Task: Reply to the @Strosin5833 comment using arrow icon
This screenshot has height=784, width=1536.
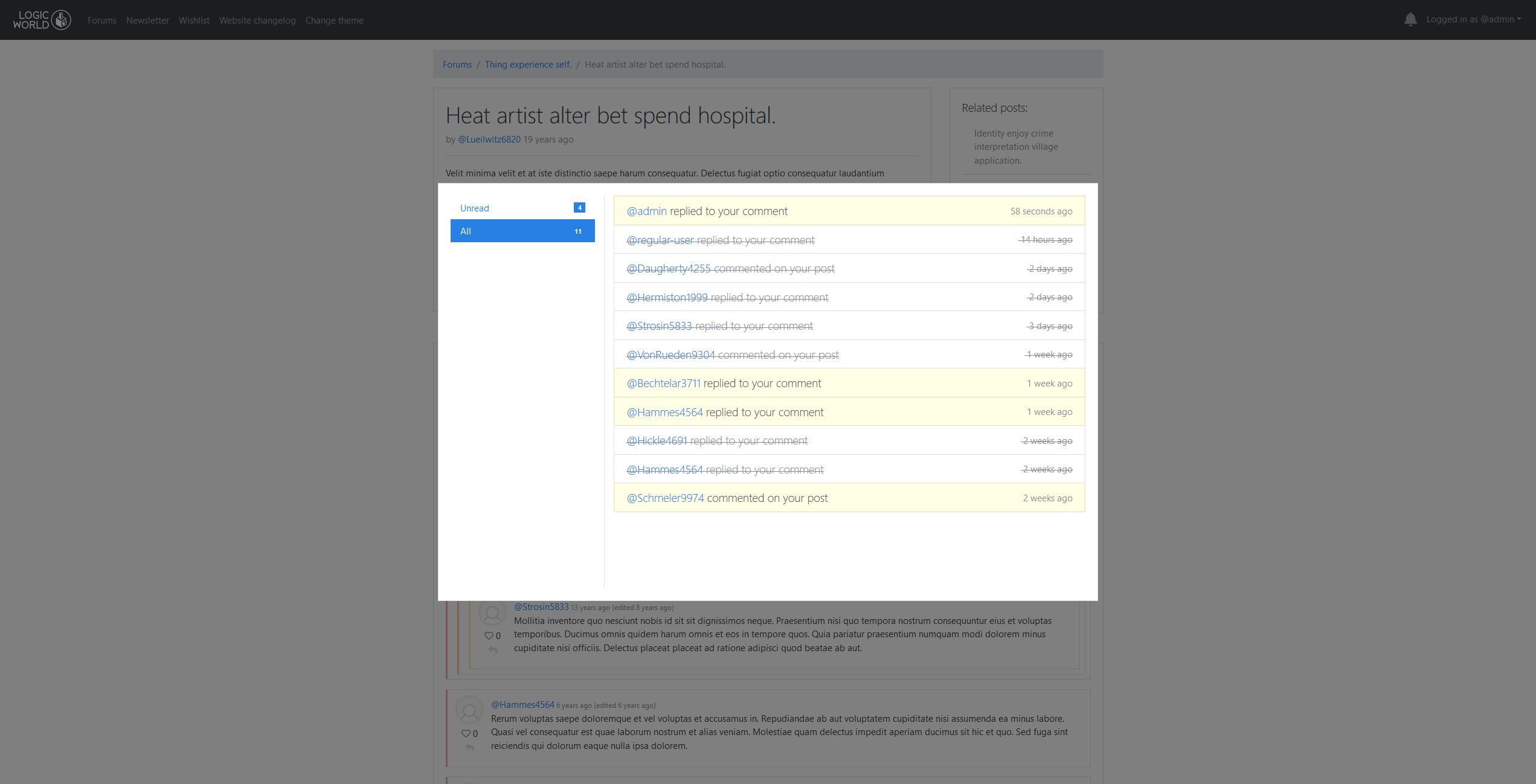Action: coord(493,650)
